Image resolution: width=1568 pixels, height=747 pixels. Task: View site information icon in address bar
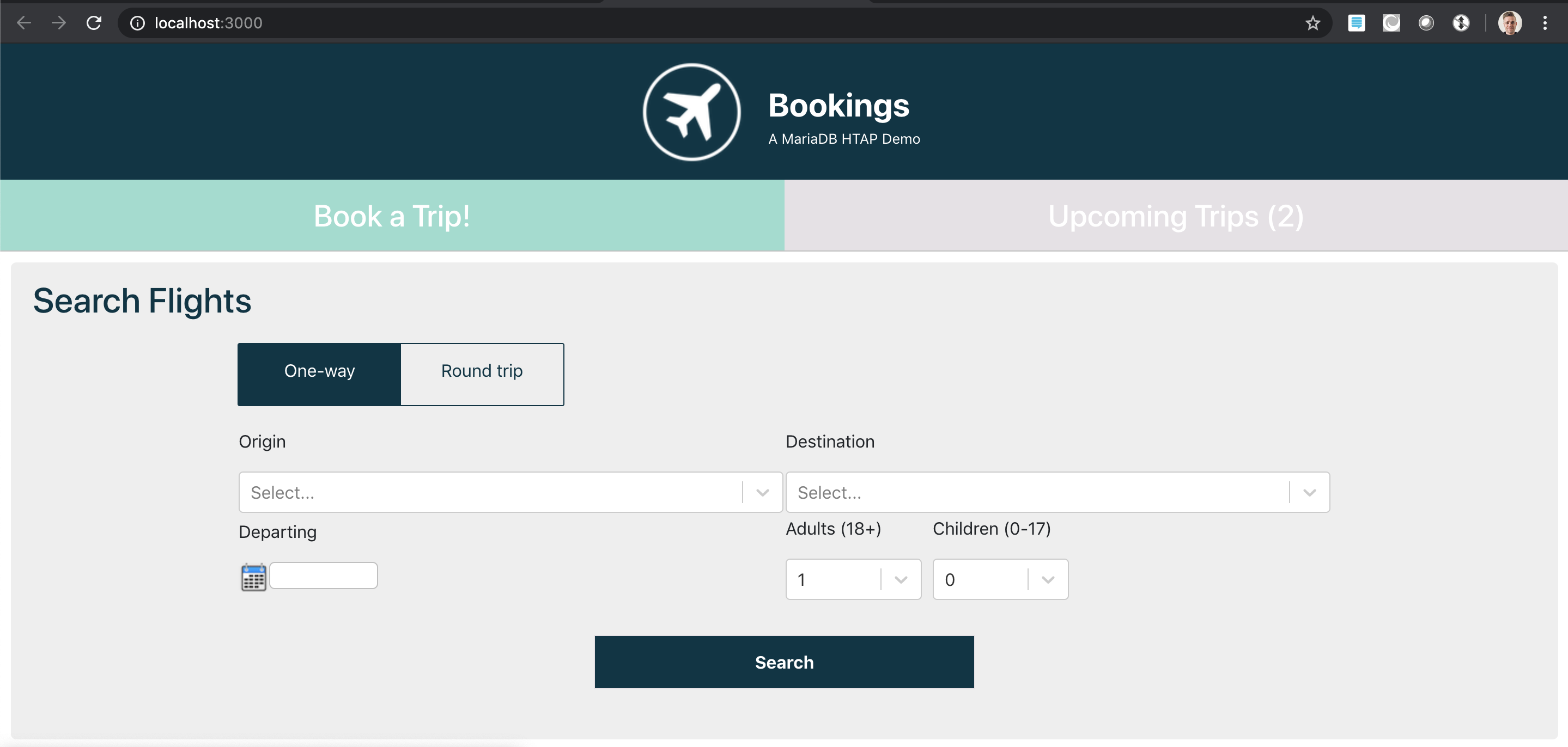(x=137, y=23)
